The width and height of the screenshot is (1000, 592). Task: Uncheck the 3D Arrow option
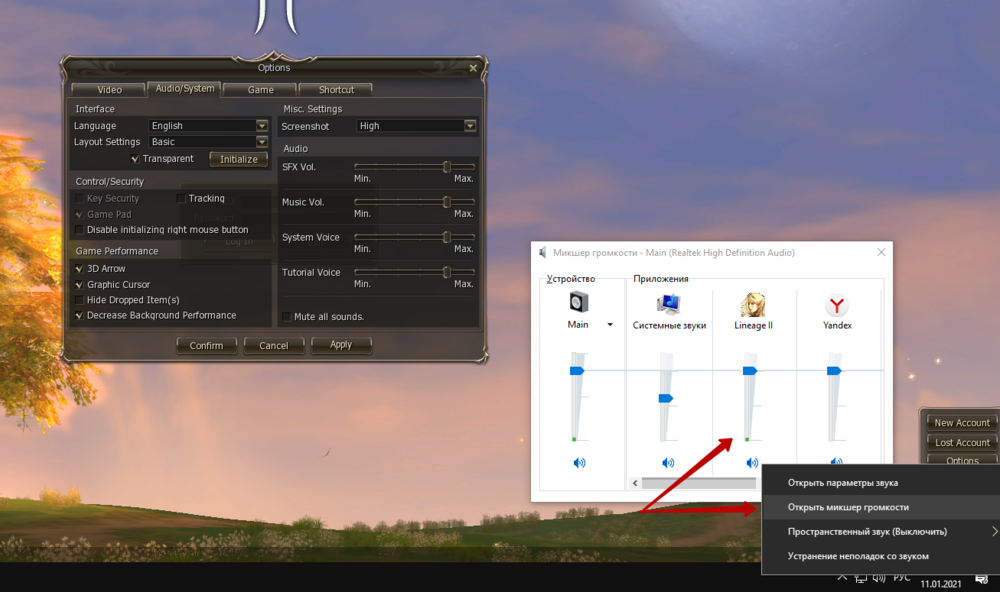click(x=79, y=269)
